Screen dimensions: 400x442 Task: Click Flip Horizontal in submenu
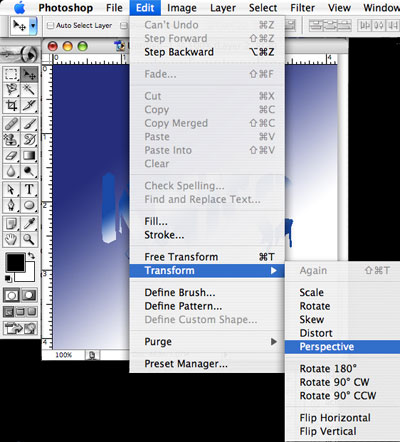(335, 418)
